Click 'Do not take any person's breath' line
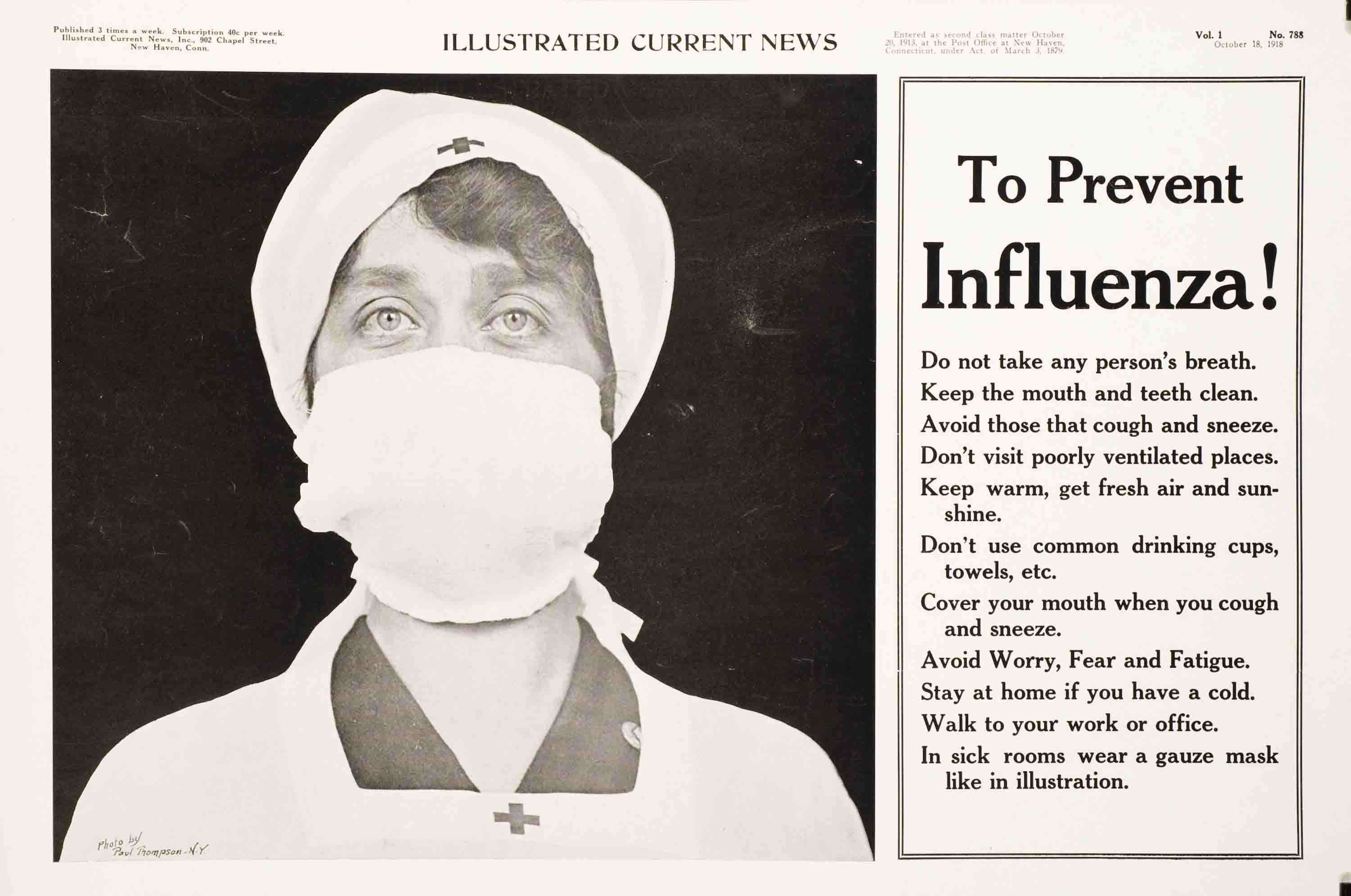This screenshot has height=896, width=1351. pos(1088,361)
